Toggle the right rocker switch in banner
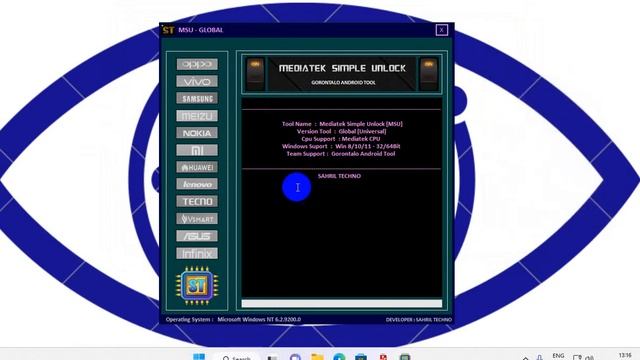640x360 pixels. pos(429,74)
